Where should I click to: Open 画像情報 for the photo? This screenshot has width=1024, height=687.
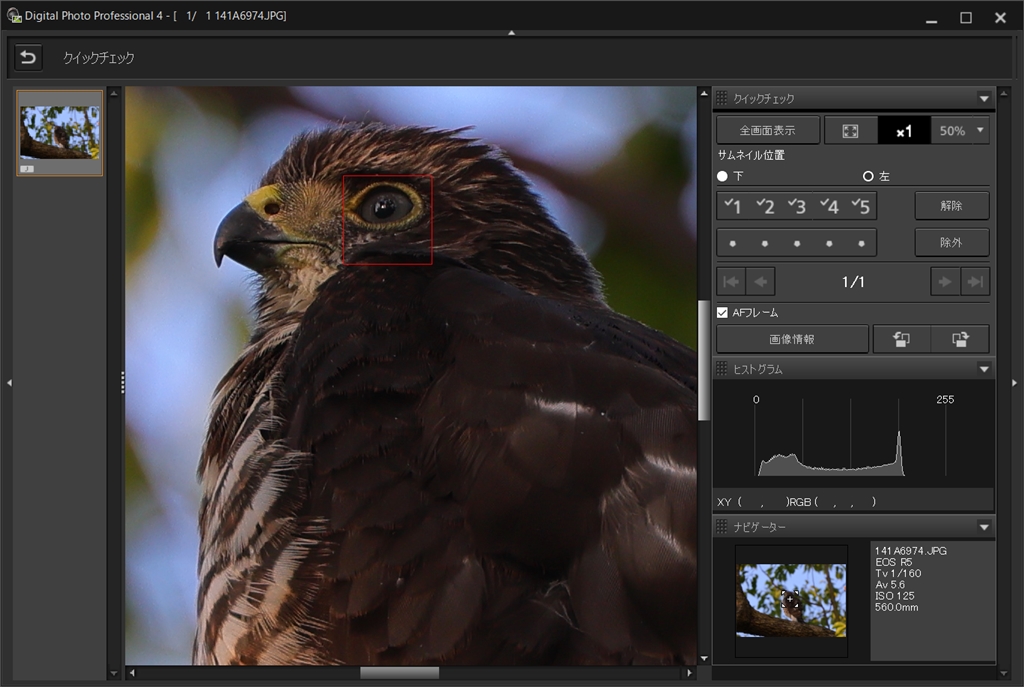(792, 339)
